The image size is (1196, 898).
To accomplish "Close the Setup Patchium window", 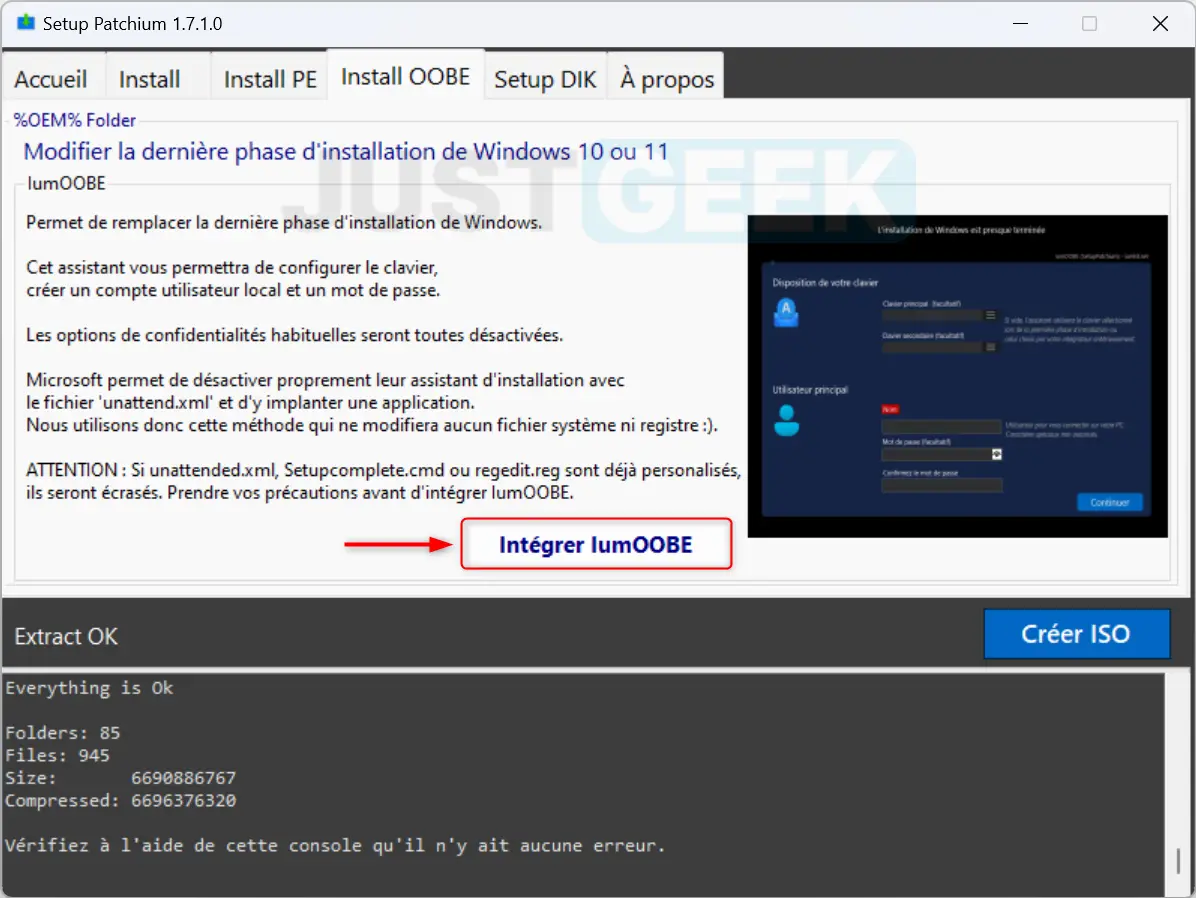I will click(1160, 24).
